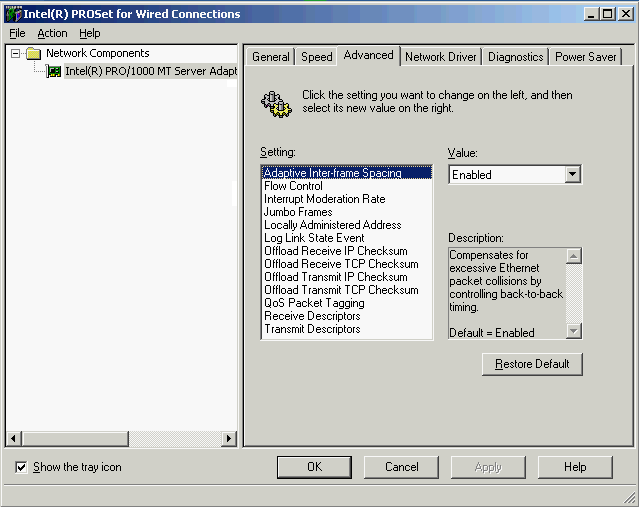
Task: Click the network adapter card icon
Action: coord(54,71)
